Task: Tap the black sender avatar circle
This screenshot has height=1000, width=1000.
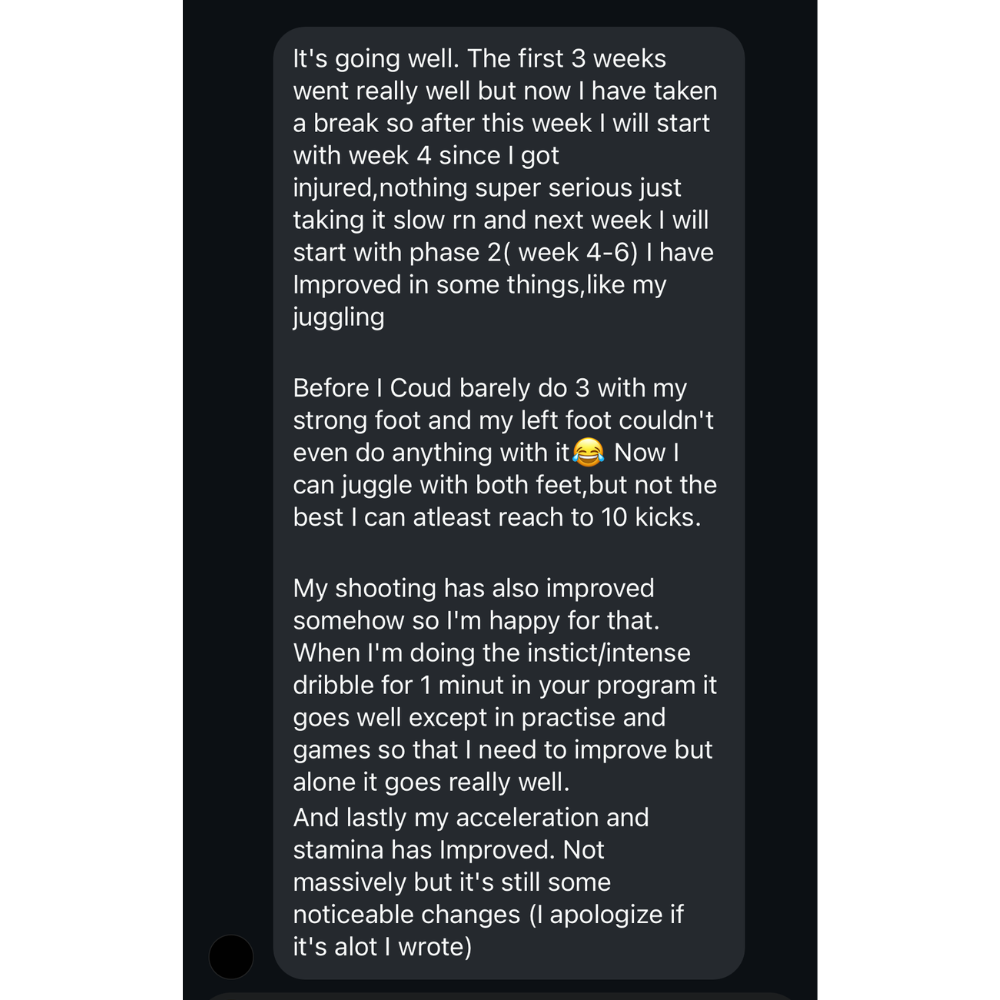Action: click(x=231, y=957)
